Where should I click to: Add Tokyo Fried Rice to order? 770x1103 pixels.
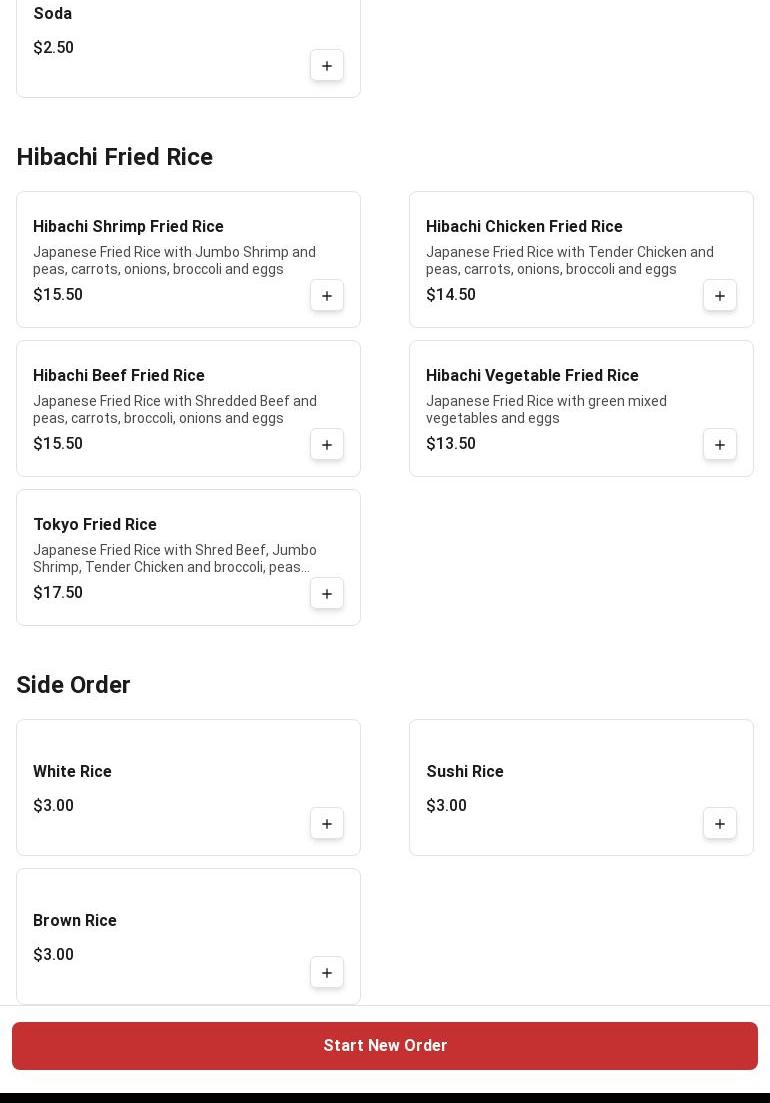pyautogui.click(x=327, y=594)
